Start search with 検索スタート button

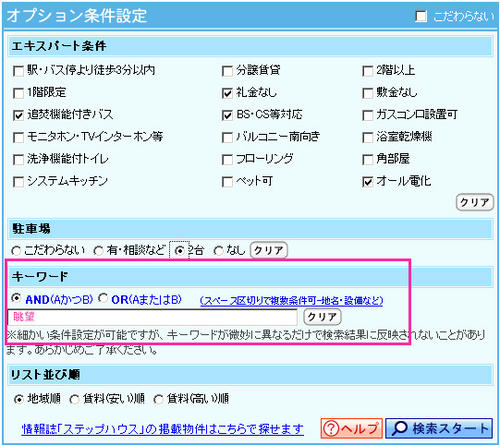pyautogui.click(x=439, y=428)
